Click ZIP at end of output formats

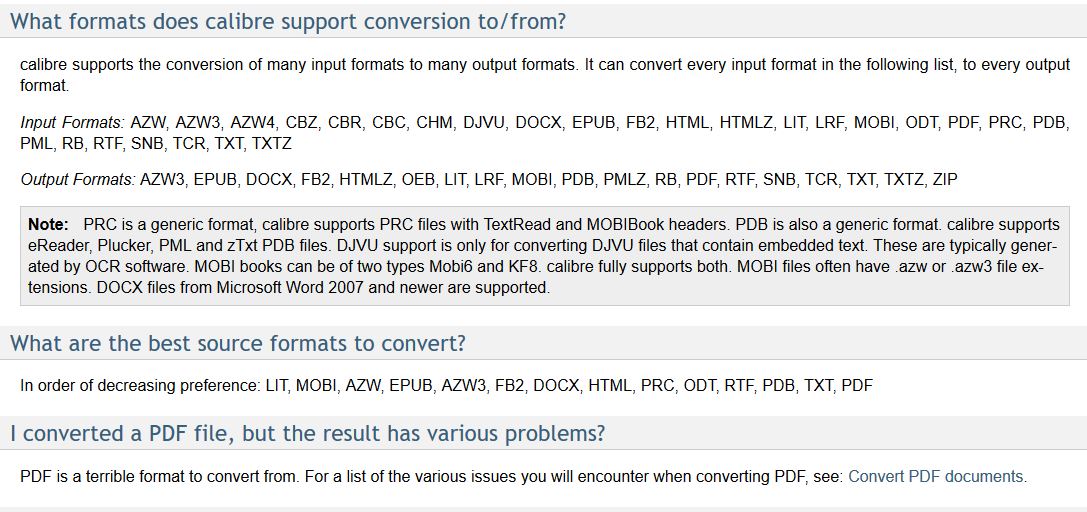pyautogui.click(x=943, y=180)
